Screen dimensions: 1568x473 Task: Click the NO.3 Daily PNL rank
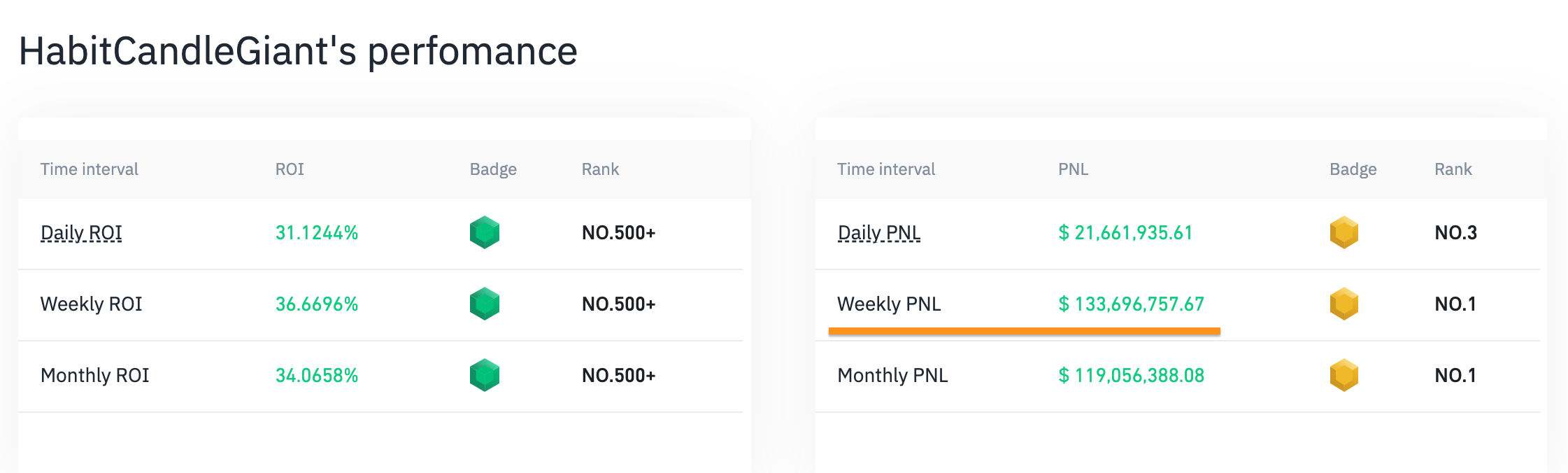coord(1455,232)
